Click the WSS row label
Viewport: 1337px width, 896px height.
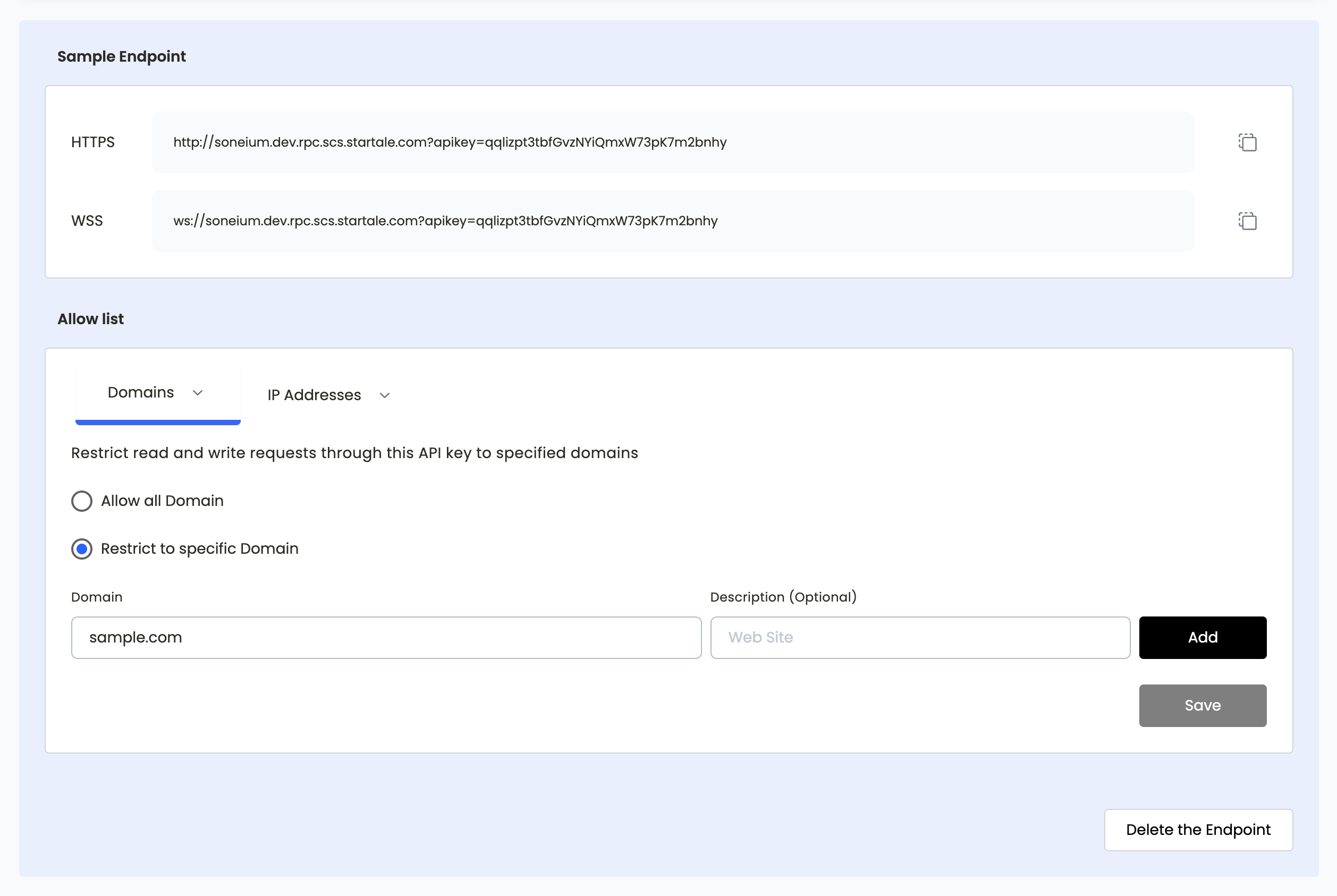[x=87, y=221]
